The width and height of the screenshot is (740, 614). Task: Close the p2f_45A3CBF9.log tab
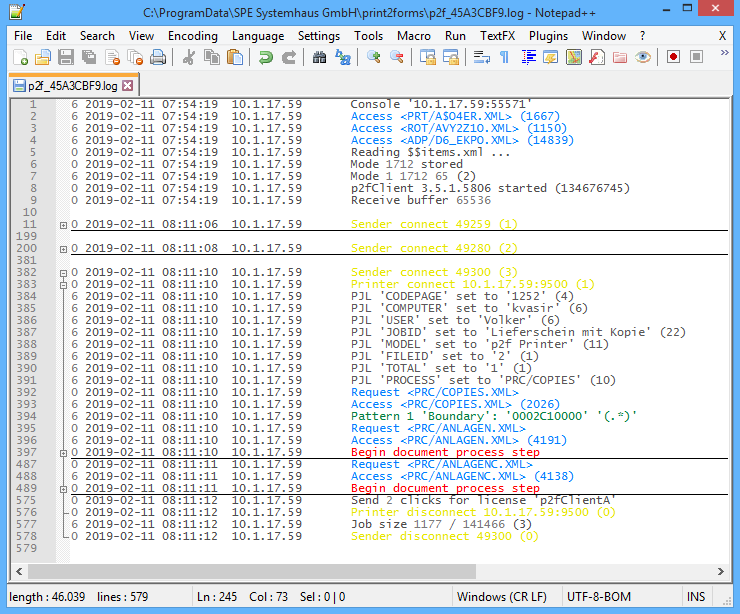tap(128, 85)
